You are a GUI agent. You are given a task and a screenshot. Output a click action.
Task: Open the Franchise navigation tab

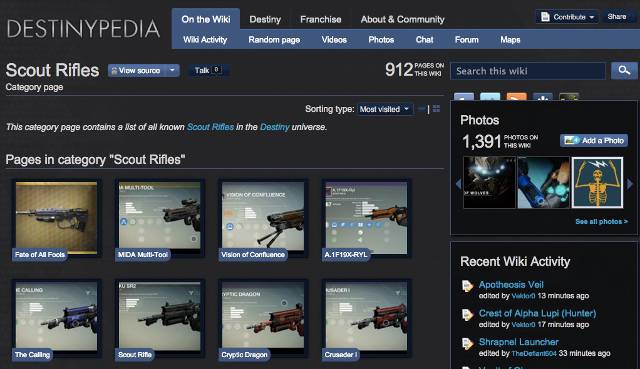320,19
